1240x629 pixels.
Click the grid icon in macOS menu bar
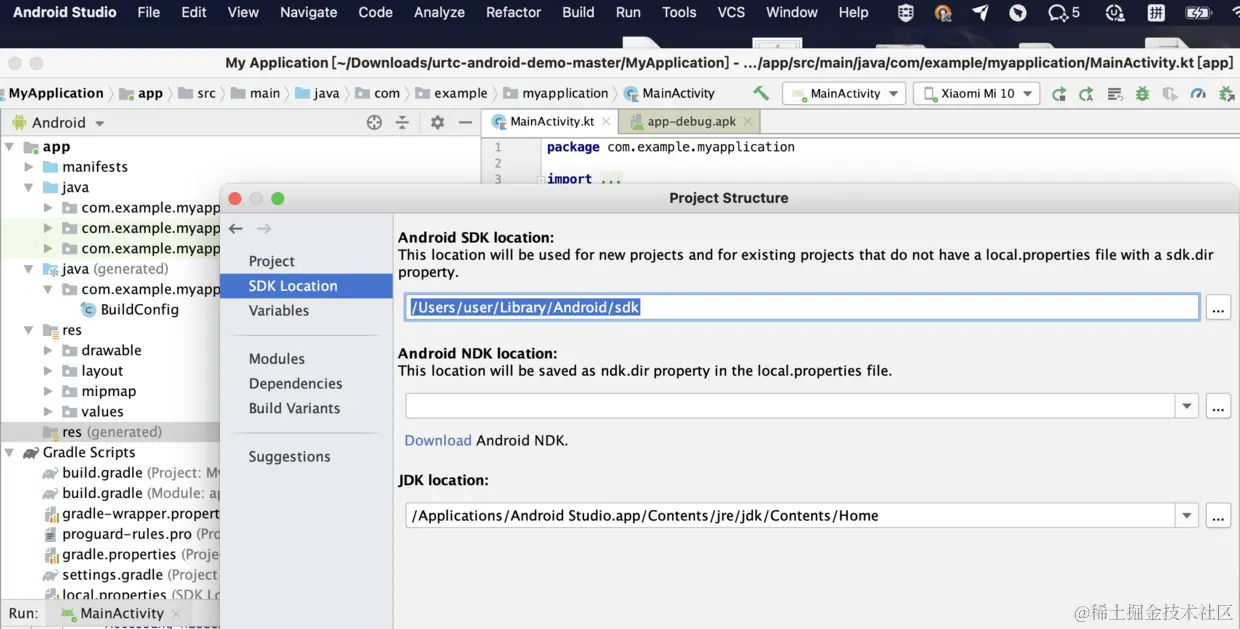(1156, 13)
